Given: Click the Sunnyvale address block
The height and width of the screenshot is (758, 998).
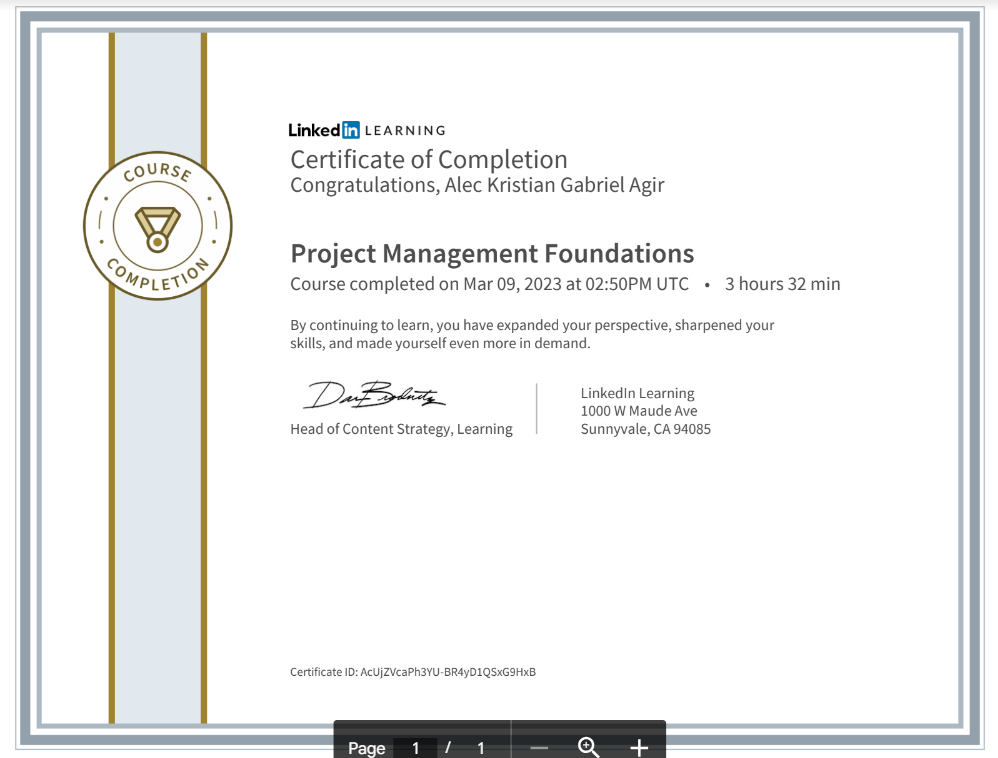Looking at the screenshot, I should (645, 410).
